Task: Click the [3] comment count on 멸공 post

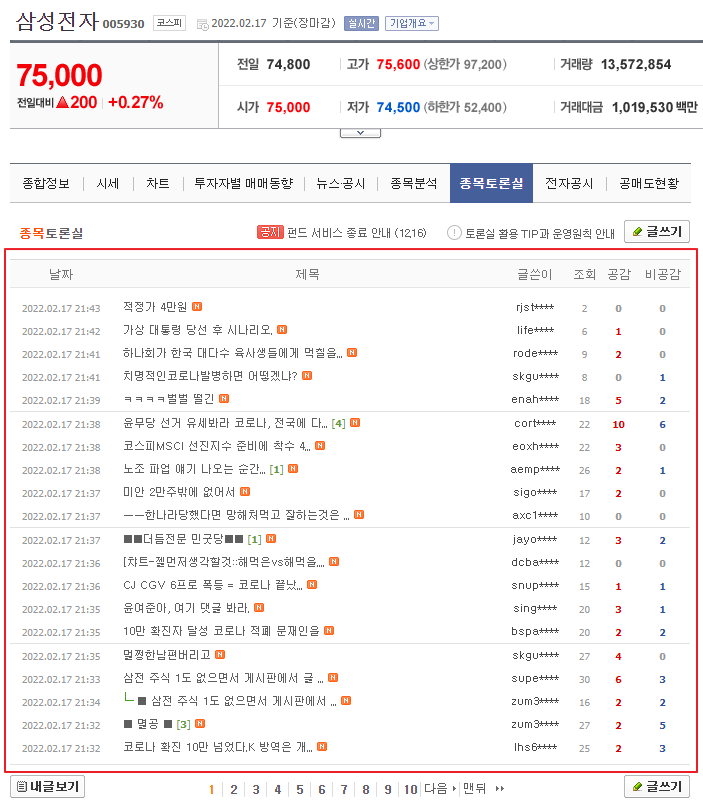Action: point(183,725)
